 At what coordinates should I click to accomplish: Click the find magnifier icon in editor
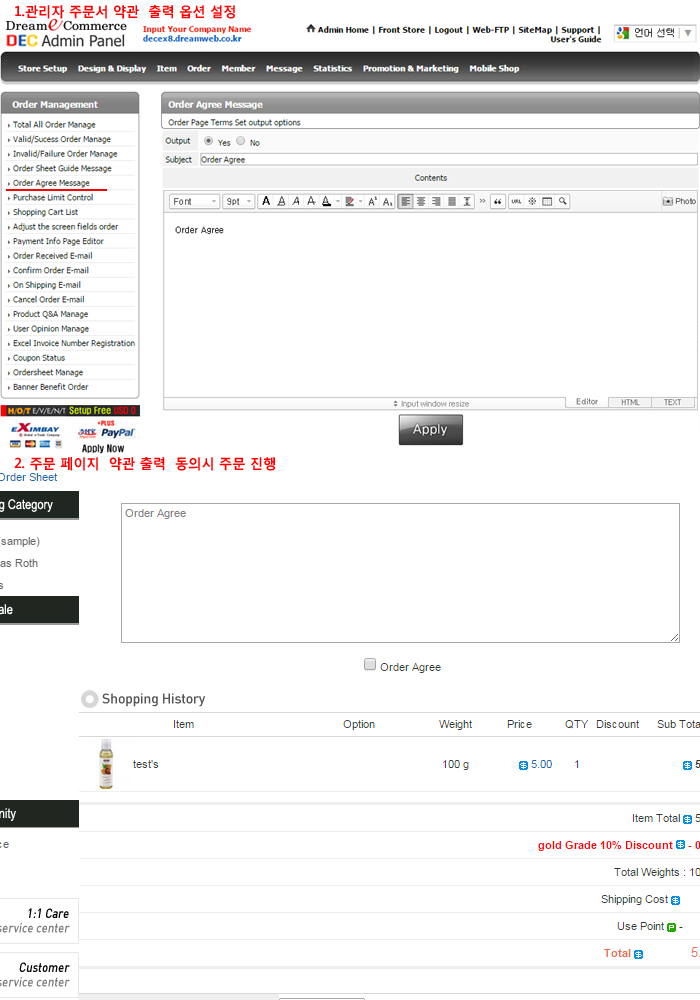click(563, 201)
